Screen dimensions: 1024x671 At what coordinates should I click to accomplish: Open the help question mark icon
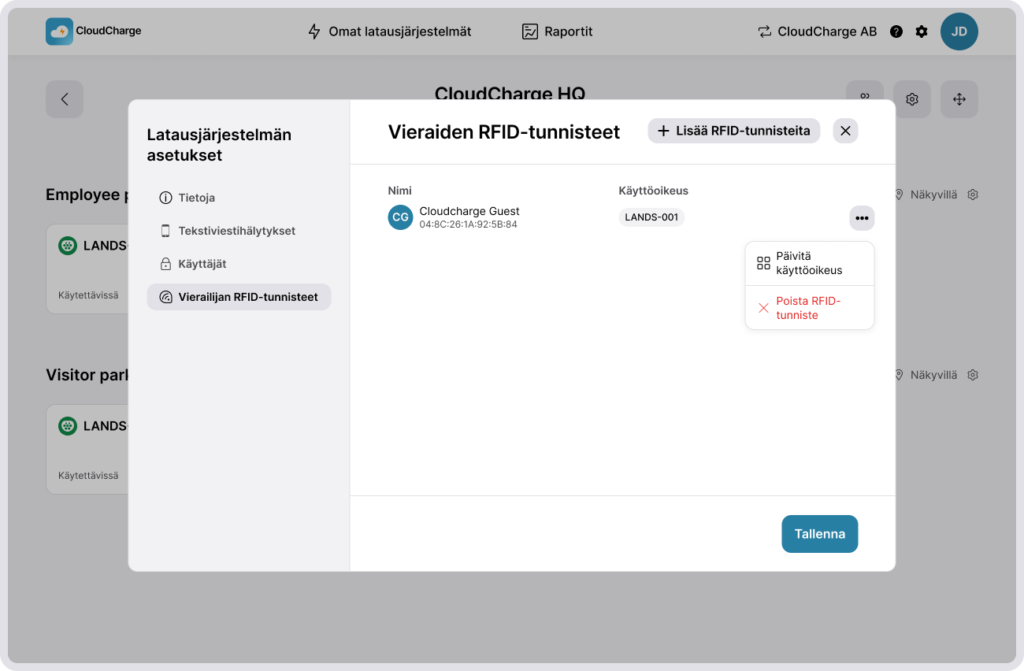tap(896, 31)
